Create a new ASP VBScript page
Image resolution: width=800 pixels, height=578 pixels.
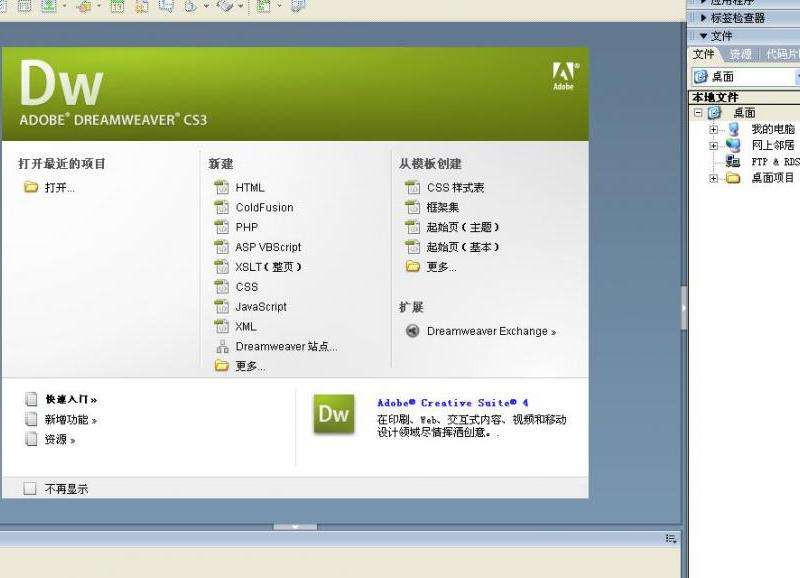(258, 247)
